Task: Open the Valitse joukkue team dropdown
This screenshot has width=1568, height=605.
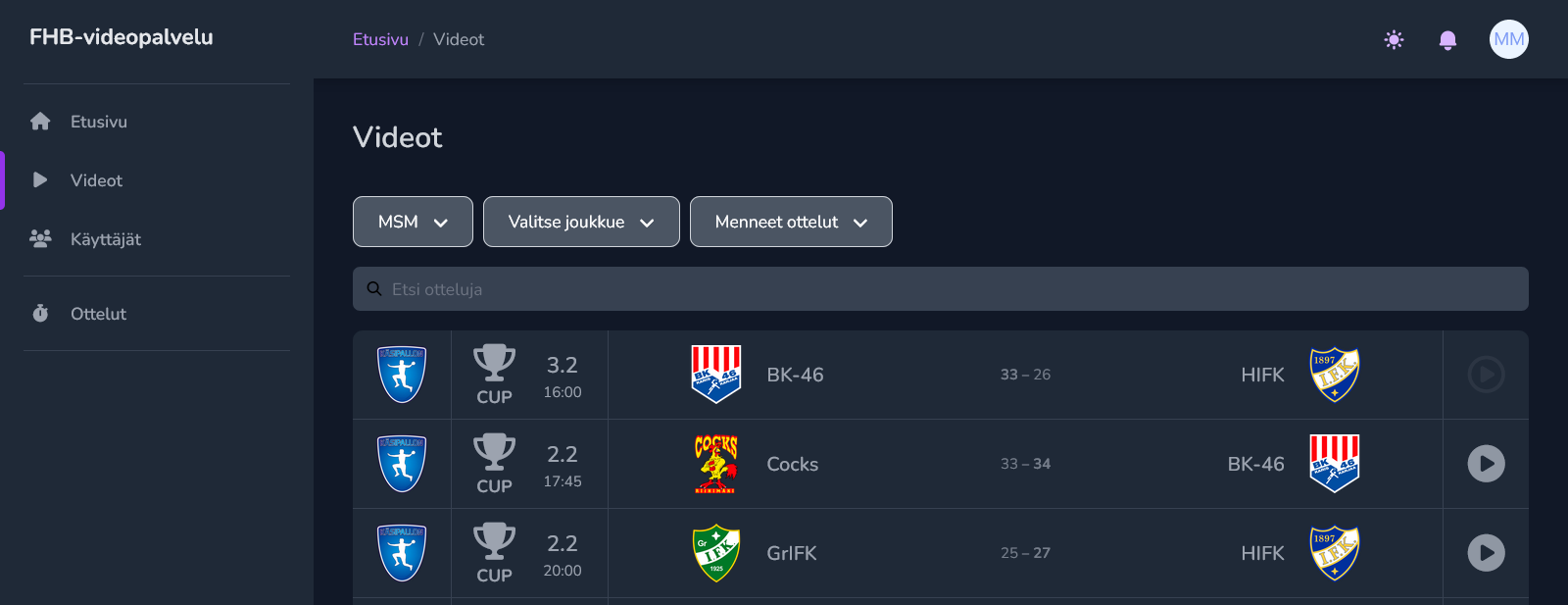Action: (x=581, y=222)
